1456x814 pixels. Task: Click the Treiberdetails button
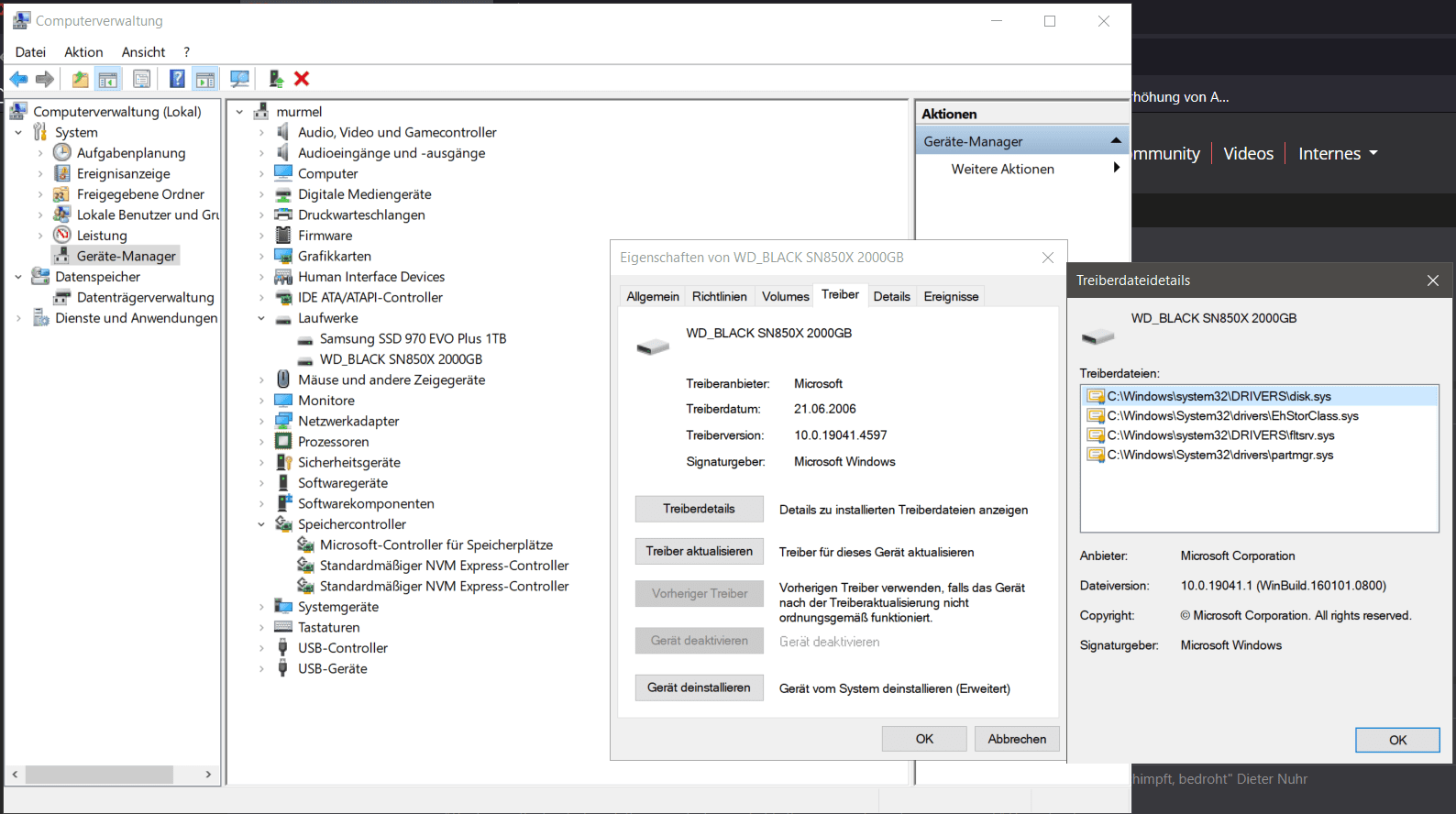[x=699, y=509]
